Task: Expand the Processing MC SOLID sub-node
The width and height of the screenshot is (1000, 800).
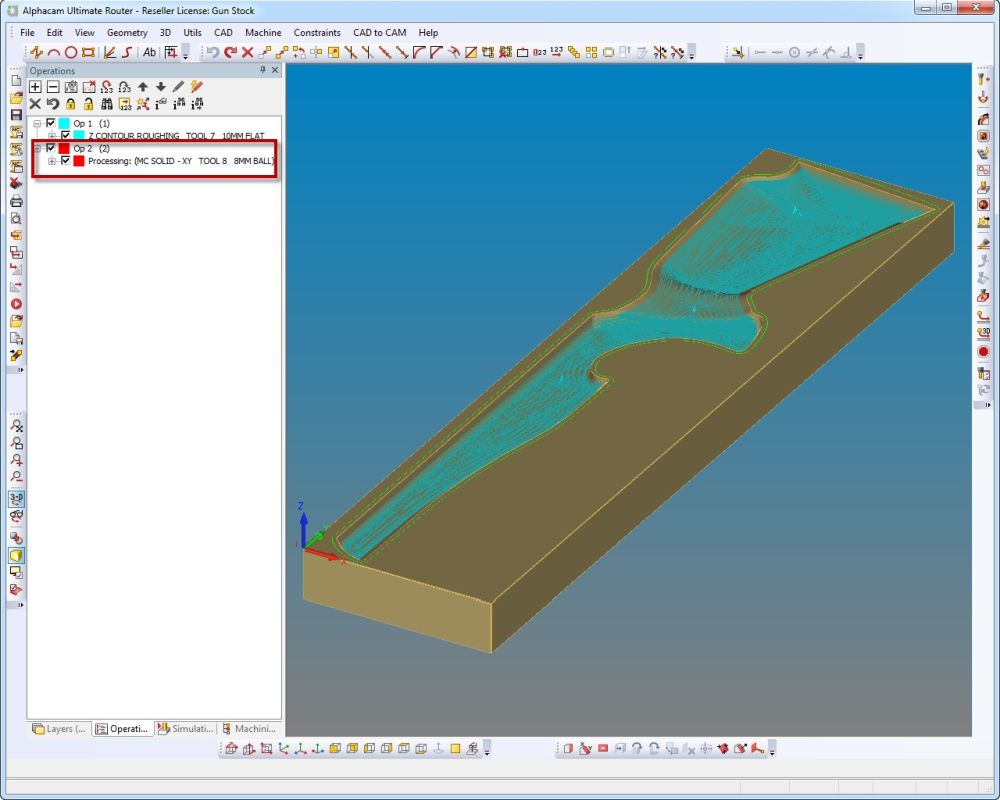Action: pyautogui.click(x=52, y=160)
